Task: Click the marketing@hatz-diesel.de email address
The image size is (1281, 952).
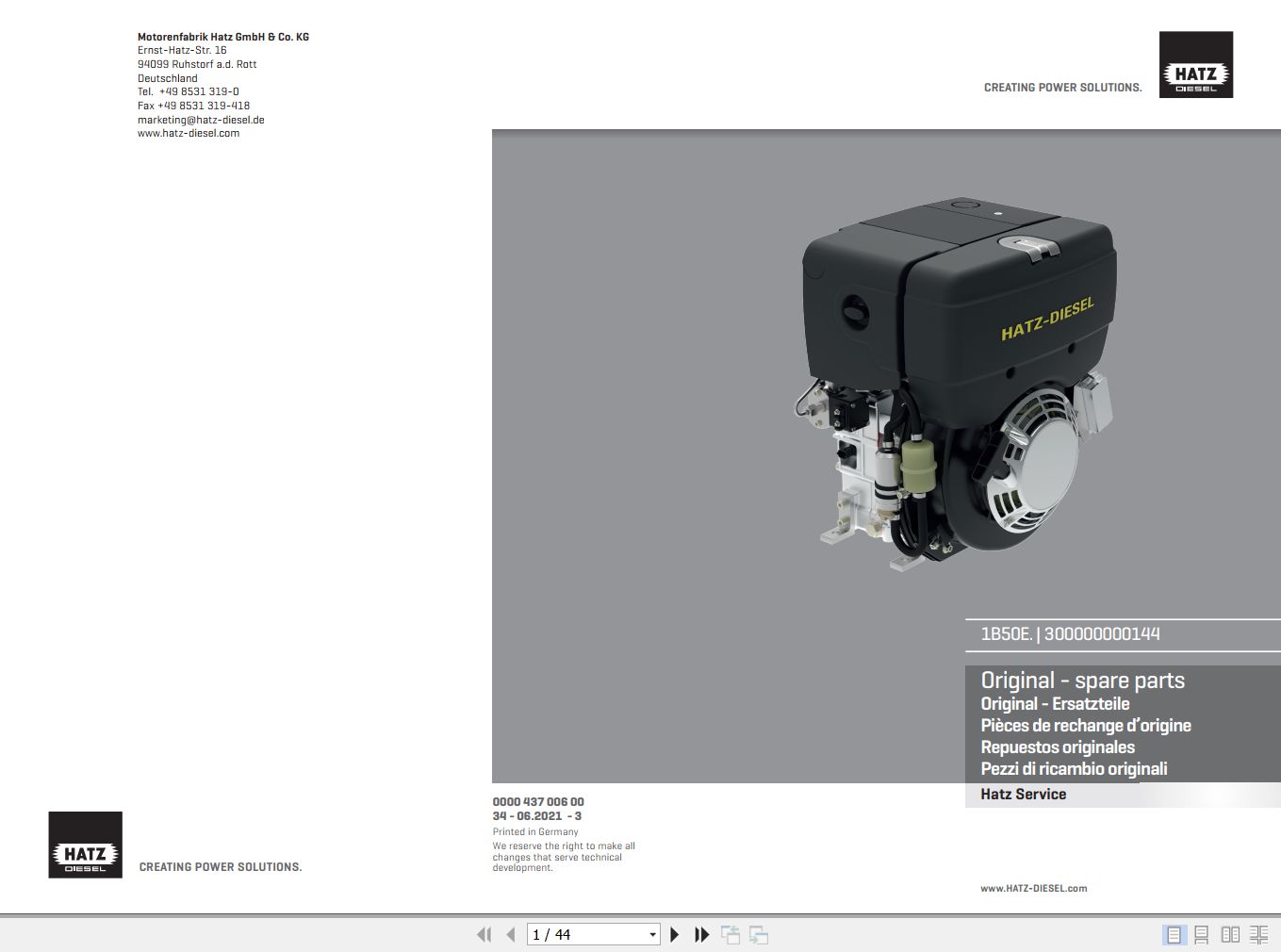Action: click(x=201, y=120)
